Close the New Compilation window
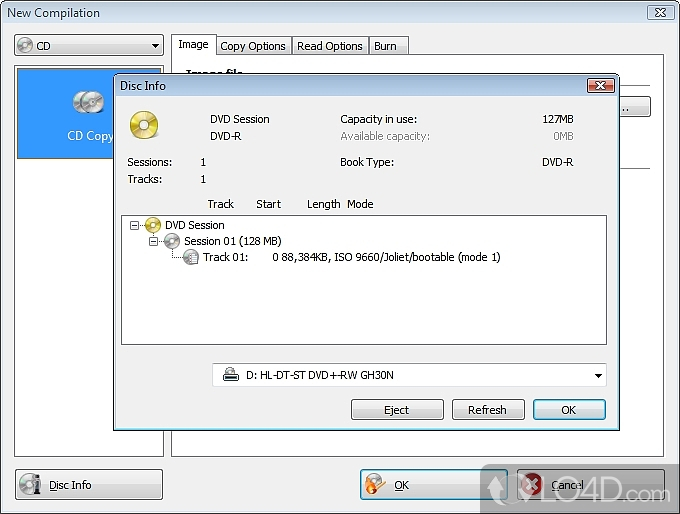Viewport: 680px width, 514px height. point(660,13)
